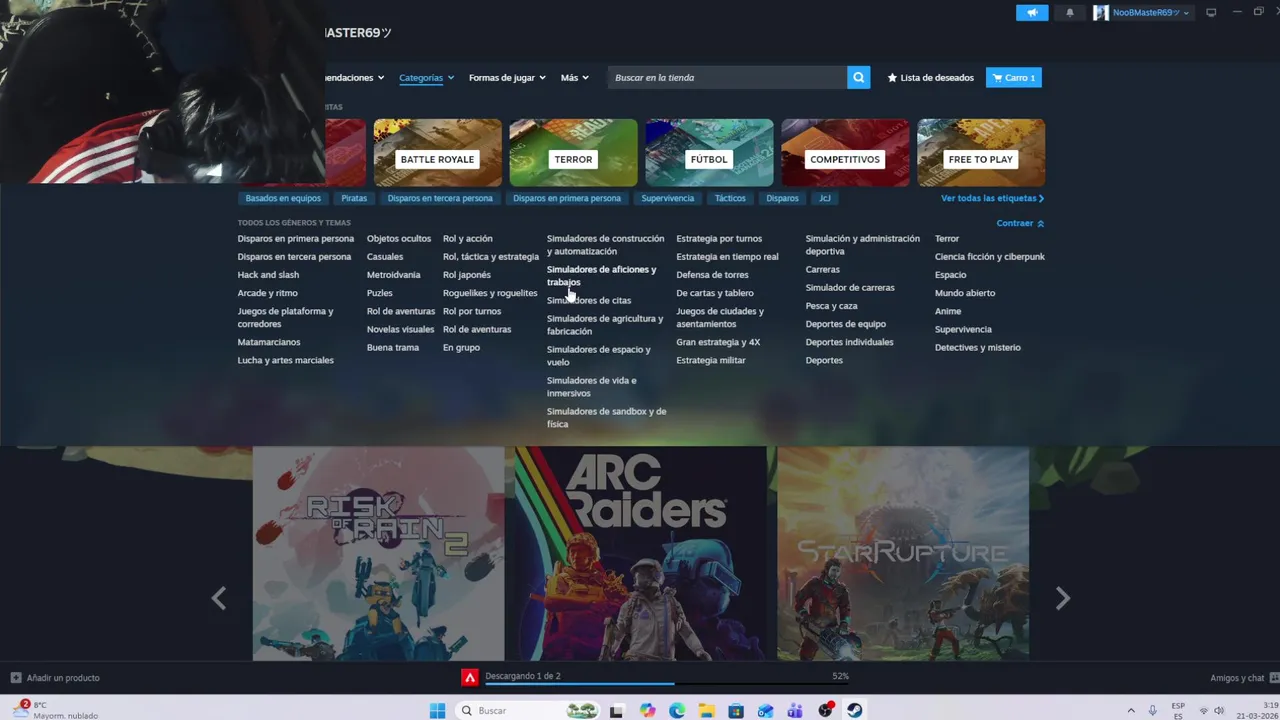The height and width of the screenshot is (720, 1280).
Task: Open Ciencia ficción y ciberpunk genre
Action: coord(990,256)
